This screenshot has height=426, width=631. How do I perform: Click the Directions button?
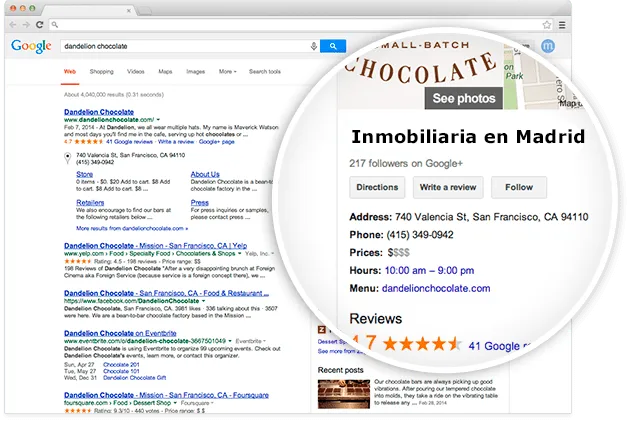pos(377,187)
